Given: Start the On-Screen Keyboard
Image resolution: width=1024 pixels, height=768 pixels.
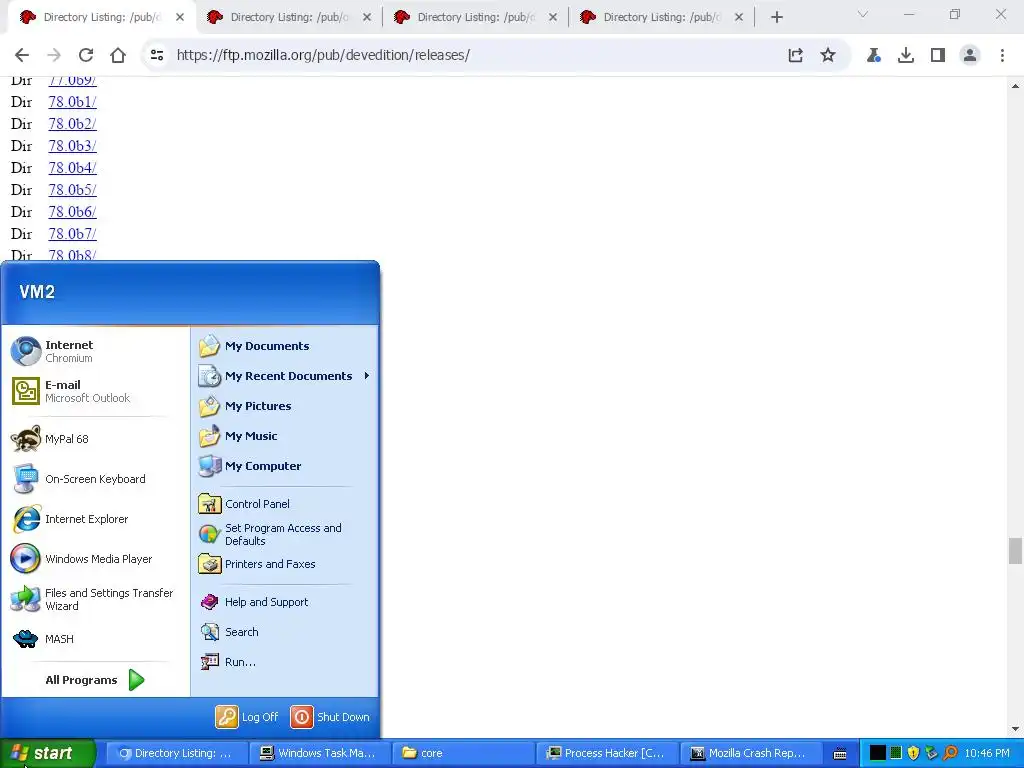Looking at the screenshot, I should coord(95,479).
